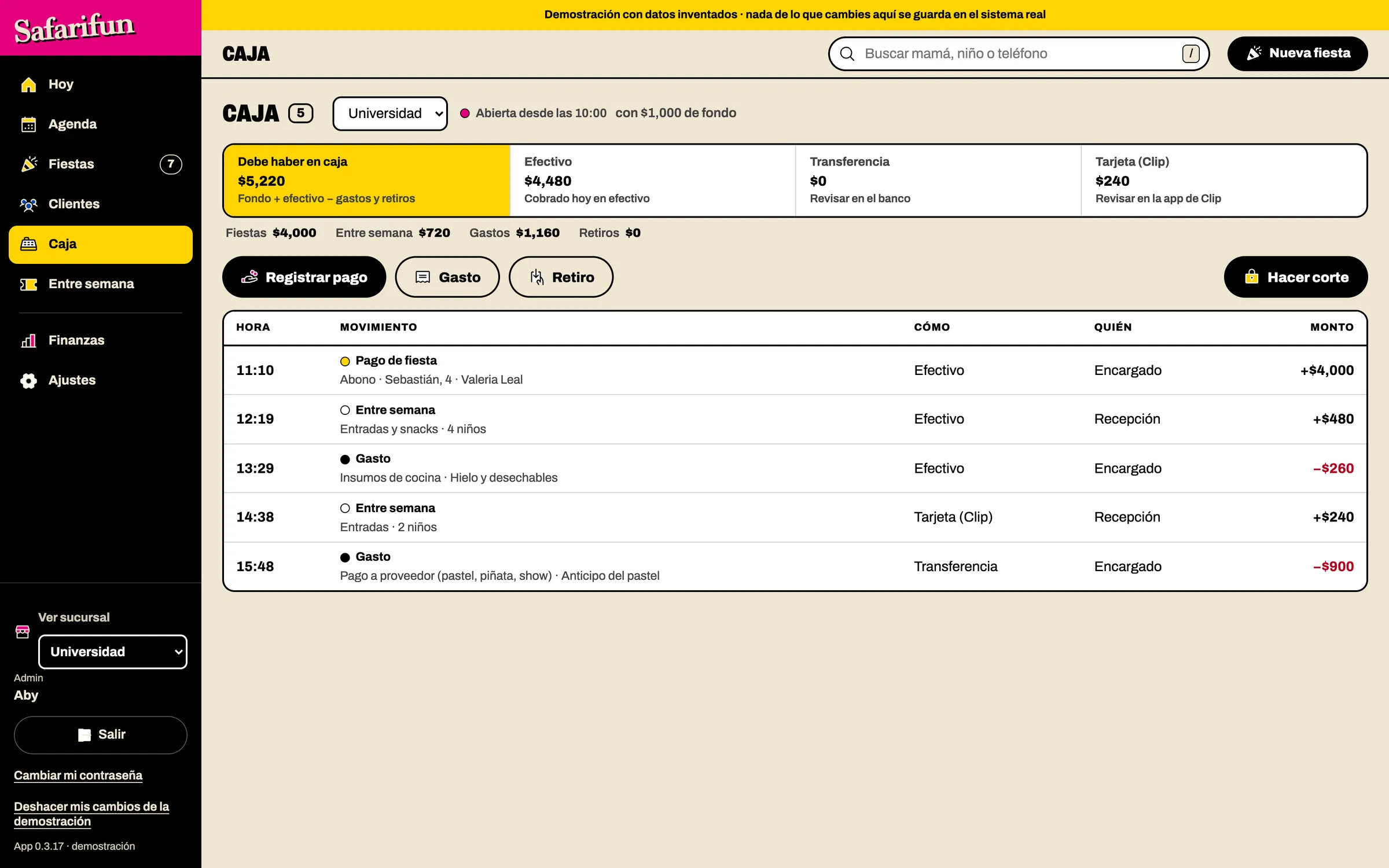Click the Efectivo $4,480 summary card
The width and height of the screenshot is (1389, 868).
pyautogui.click(x=653, y=181)
